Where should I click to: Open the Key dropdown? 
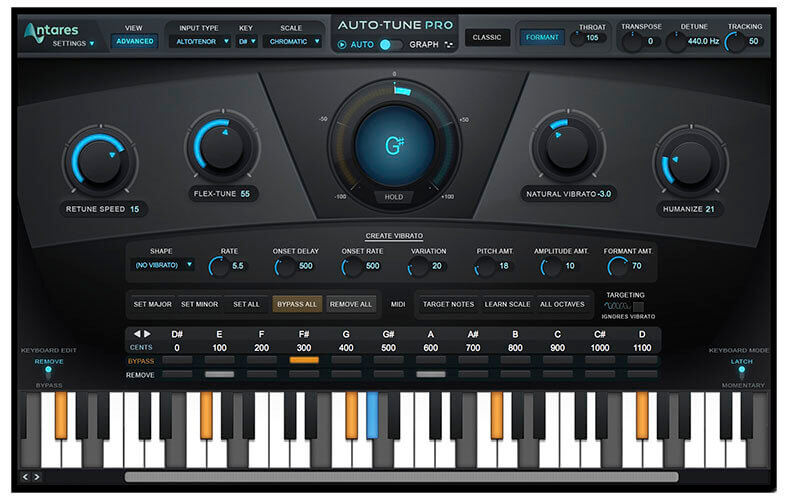(x=246, y=41)
